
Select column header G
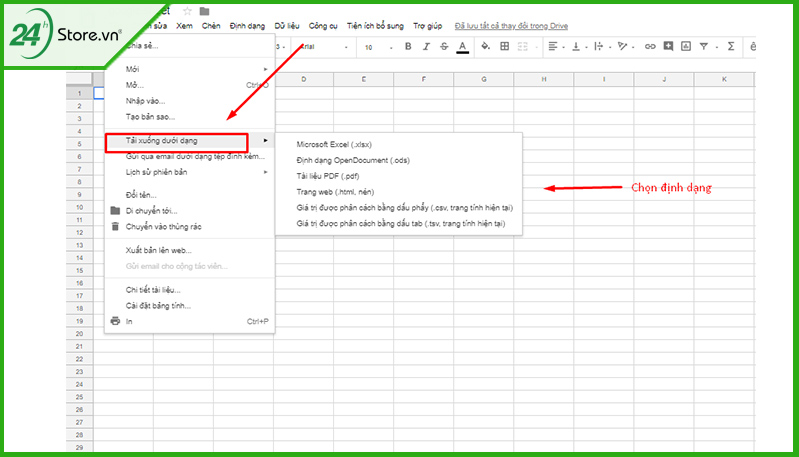coord(484,79)
